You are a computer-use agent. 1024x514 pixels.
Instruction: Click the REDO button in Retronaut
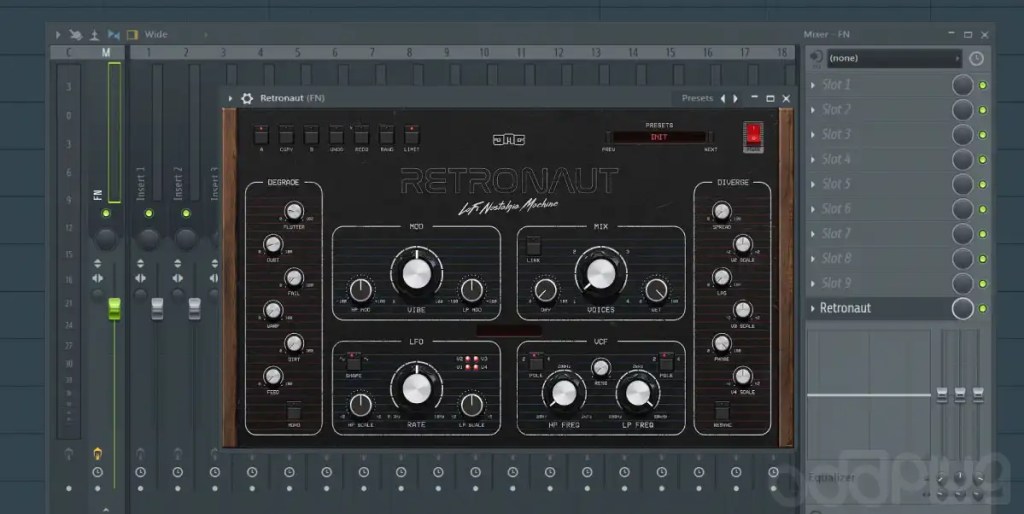(x=361, y=135)
